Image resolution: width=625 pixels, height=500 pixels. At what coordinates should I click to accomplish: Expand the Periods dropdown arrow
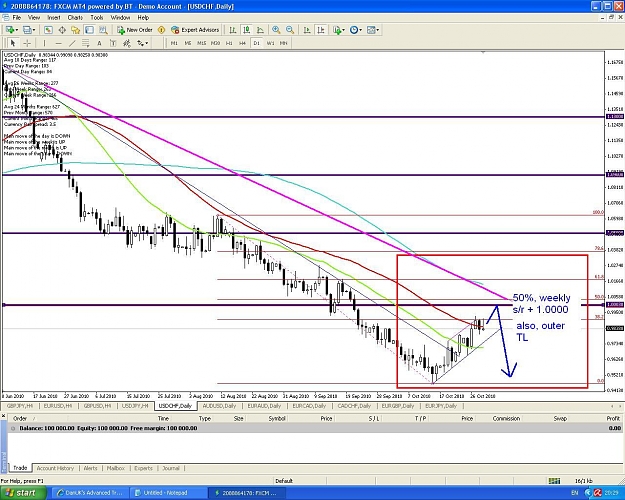[360, 30]
